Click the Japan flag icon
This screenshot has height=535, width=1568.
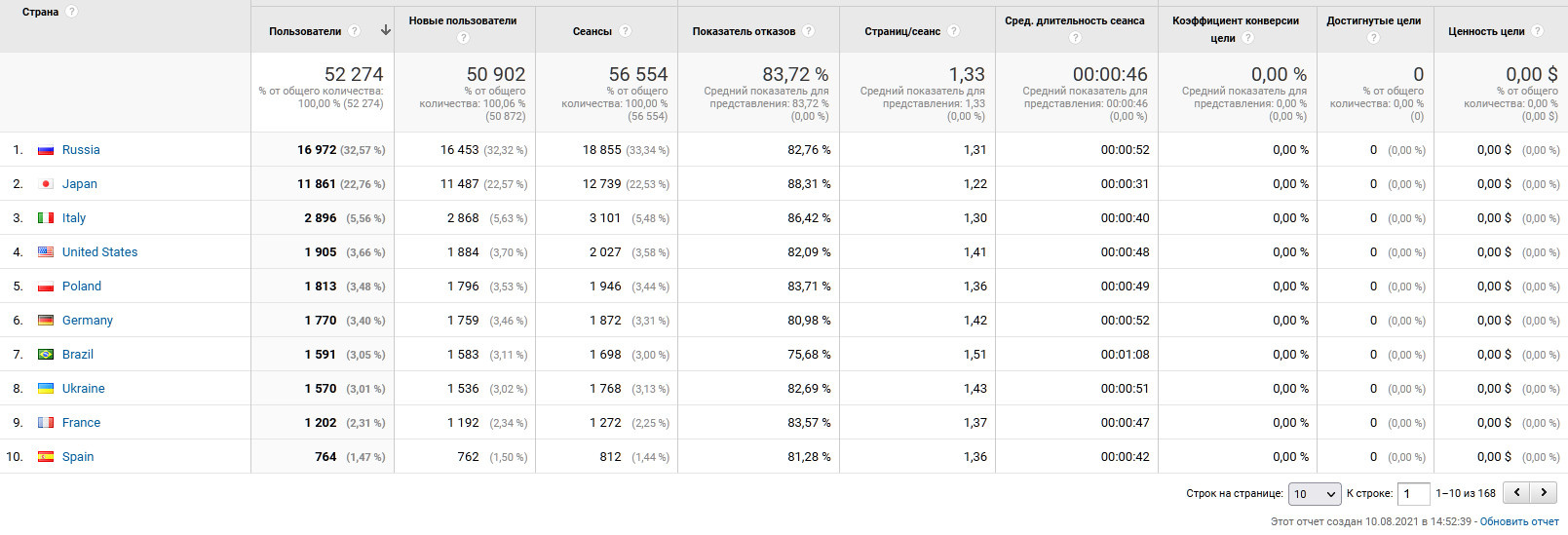click(x=46, y=184)
